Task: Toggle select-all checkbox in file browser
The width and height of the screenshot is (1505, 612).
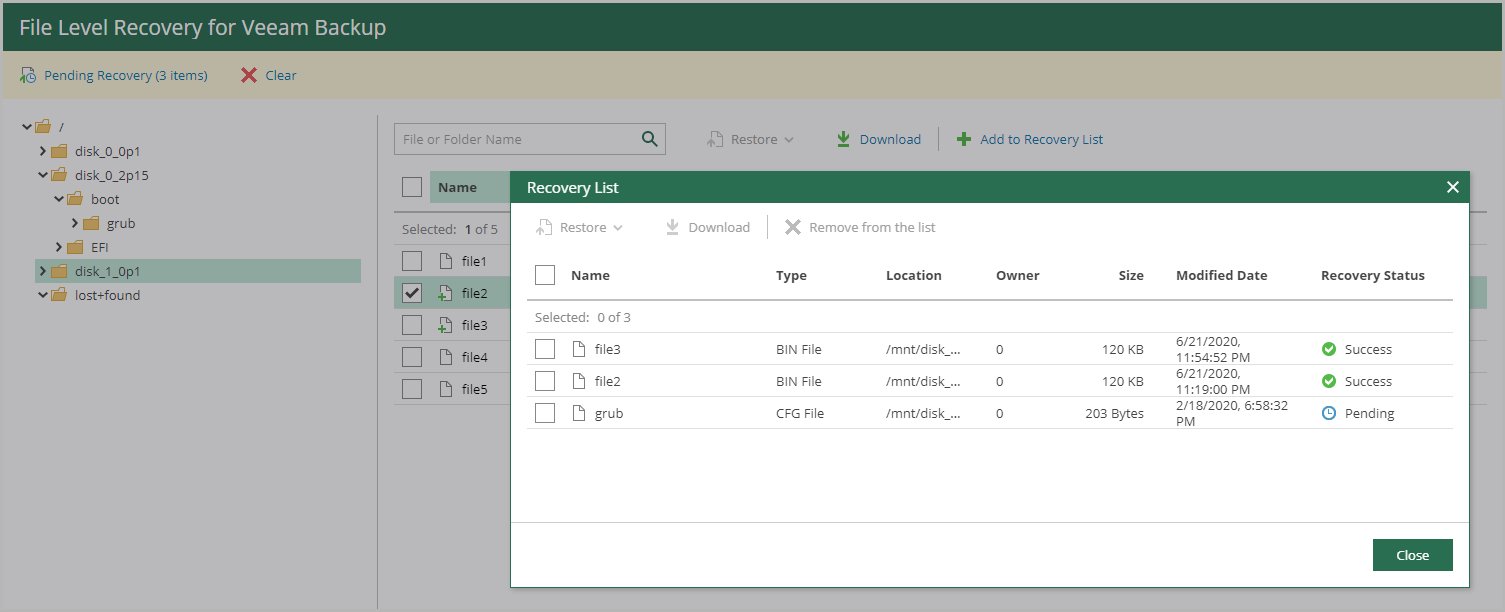Action: tap(412, 187)
